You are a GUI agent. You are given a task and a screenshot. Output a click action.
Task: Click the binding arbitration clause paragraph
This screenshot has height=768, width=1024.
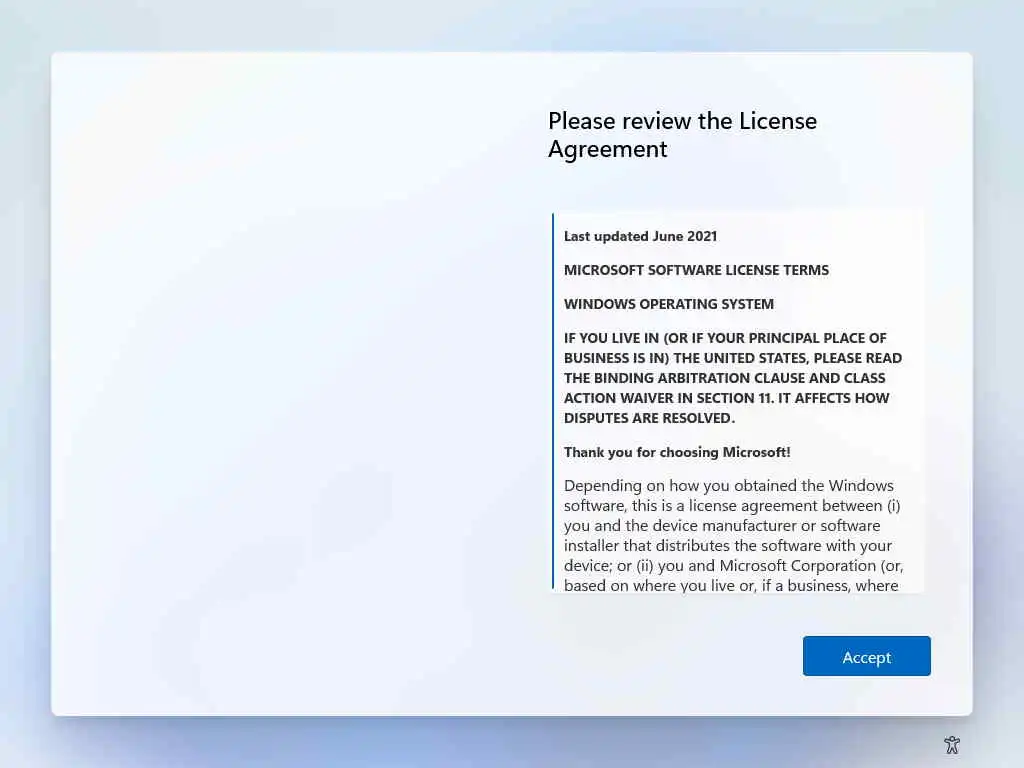tap(733, 378)
